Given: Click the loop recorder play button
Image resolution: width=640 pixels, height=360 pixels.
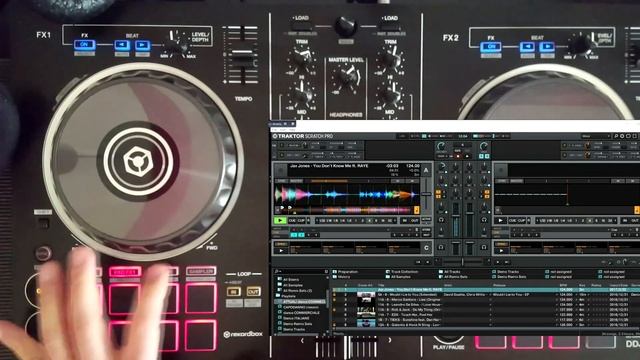Looking at the screenshot, I should coord(467,156).
